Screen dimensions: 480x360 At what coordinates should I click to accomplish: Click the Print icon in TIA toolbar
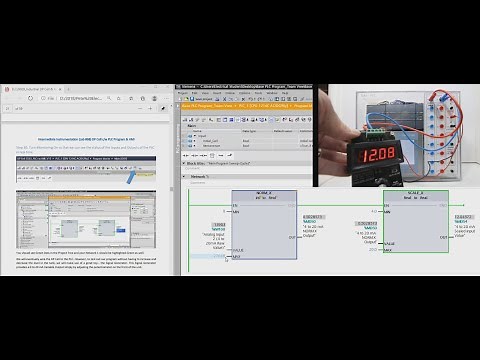tap(217, 99)
